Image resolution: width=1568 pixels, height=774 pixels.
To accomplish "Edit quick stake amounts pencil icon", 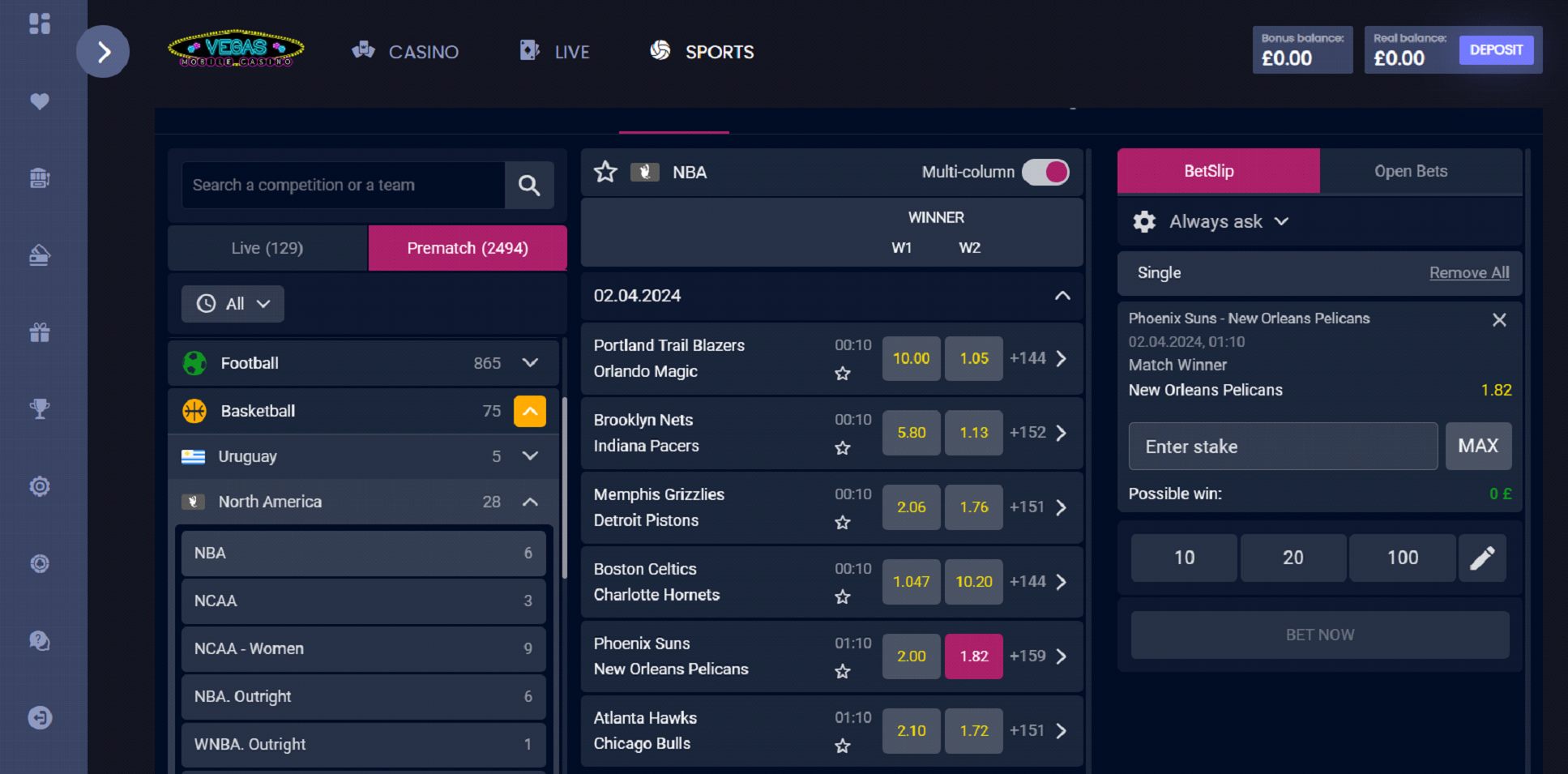I will pos(1482,558).
